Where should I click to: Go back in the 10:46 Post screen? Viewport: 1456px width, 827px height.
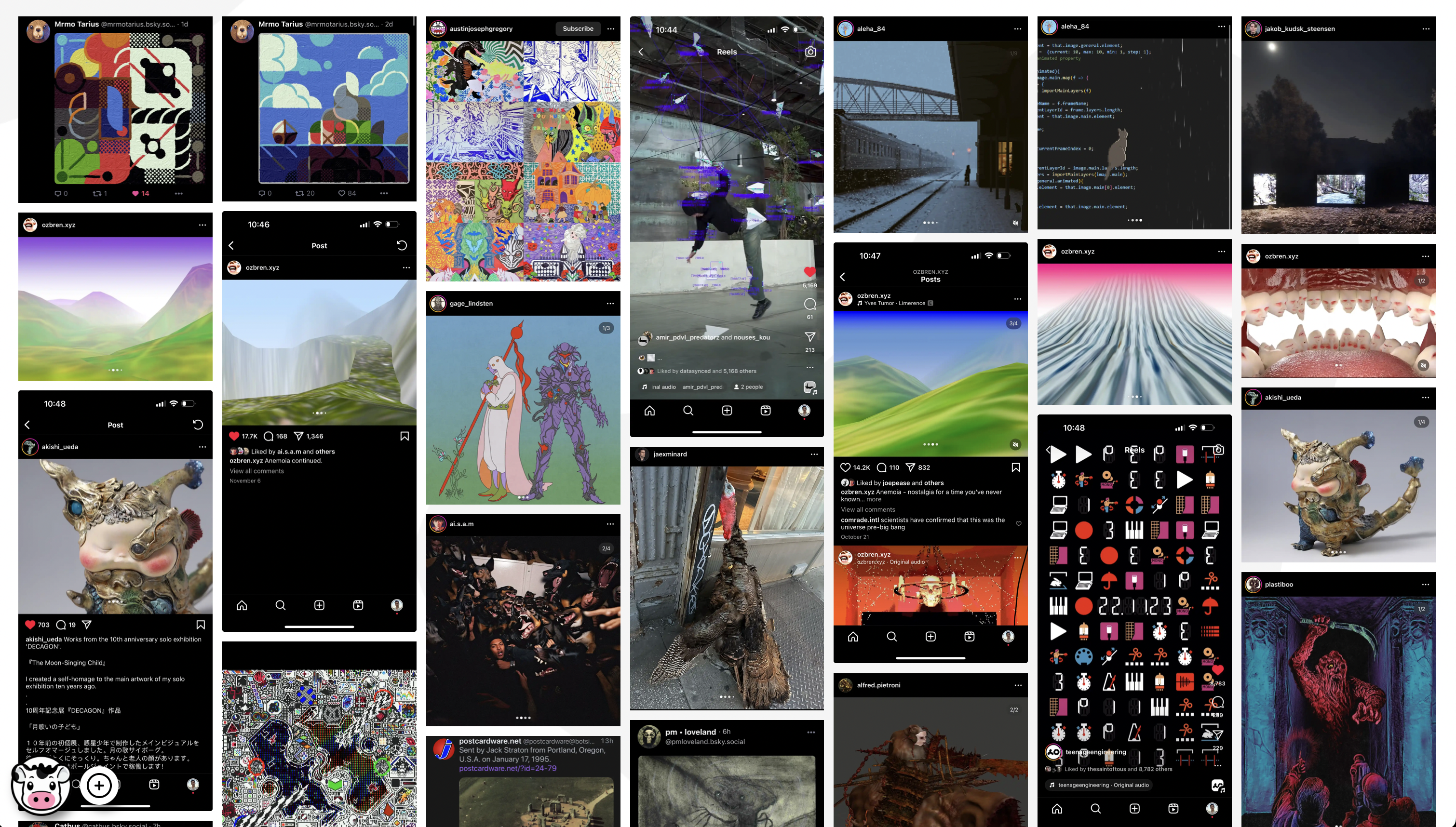point(231,245)
